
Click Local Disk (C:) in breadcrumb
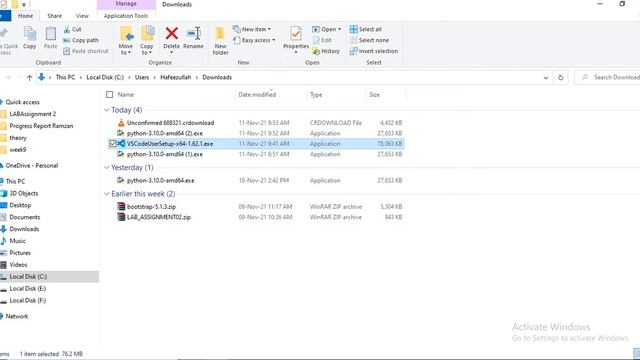pyautogui.click(x=105, y=77)
